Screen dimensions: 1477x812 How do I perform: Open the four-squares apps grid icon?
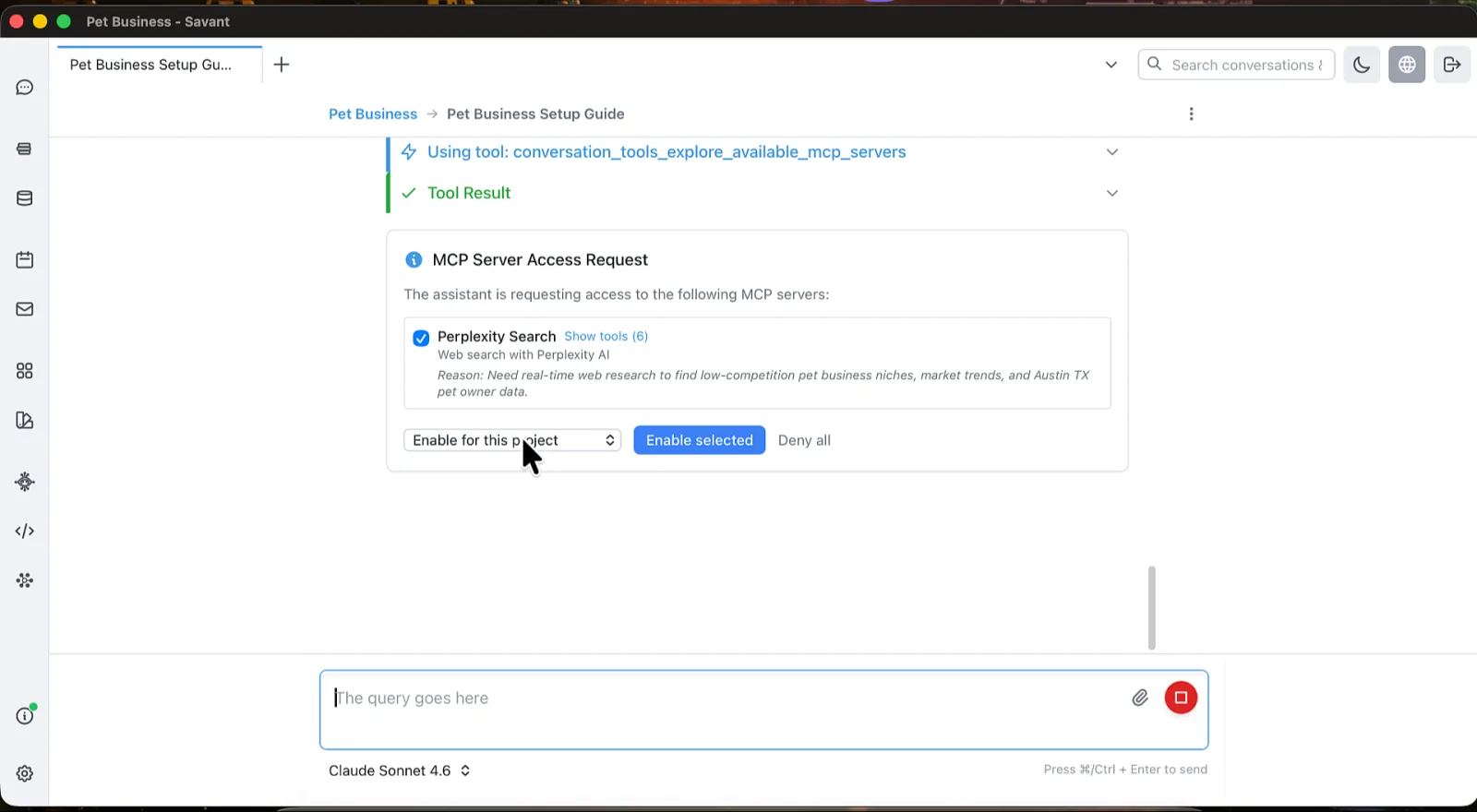point(25,370)
